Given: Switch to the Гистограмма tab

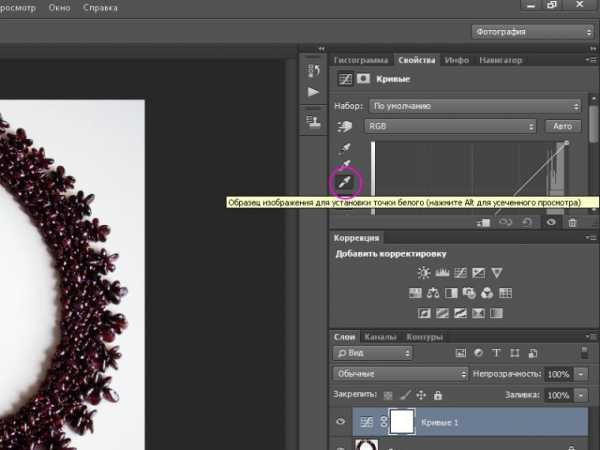Looking at the screenshot, I should [361, 60].
